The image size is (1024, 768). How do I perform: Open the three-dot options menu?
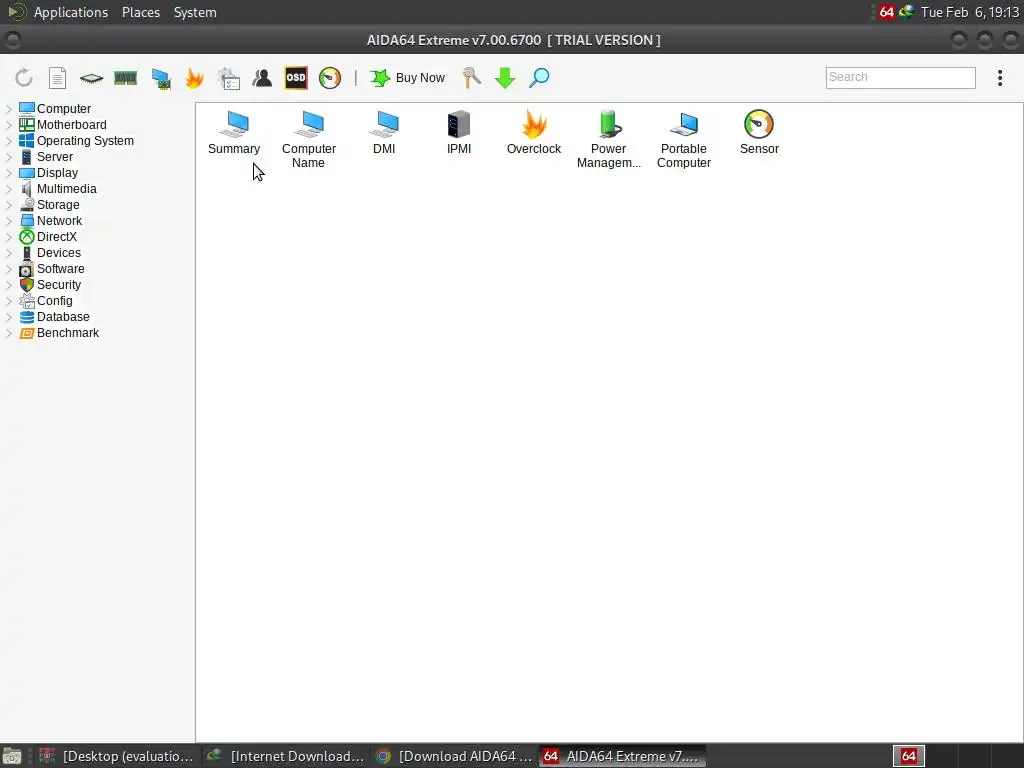click(x=1000, y=78)
